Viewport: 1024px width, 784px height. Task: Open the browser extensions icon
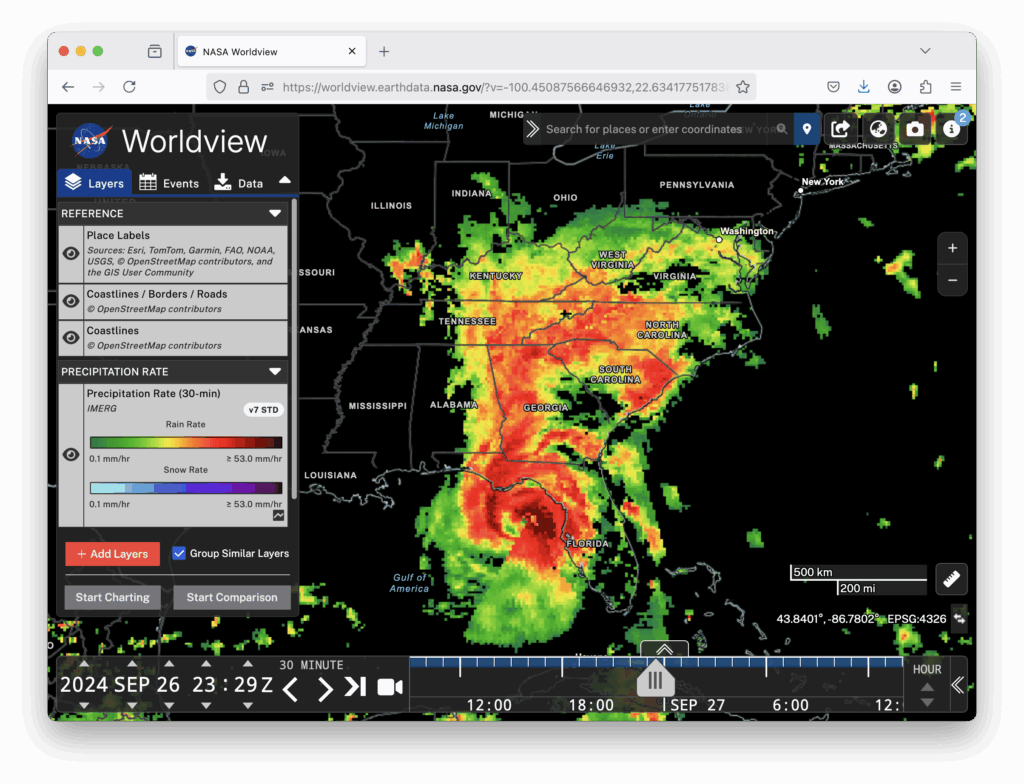[x=925, y=87]
